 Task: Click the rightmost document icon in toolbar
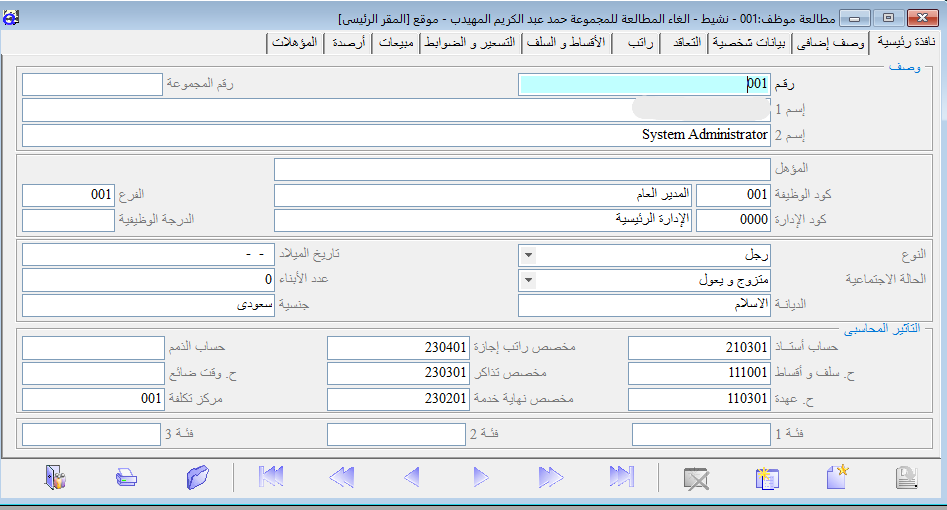click(x=906, y=477)
